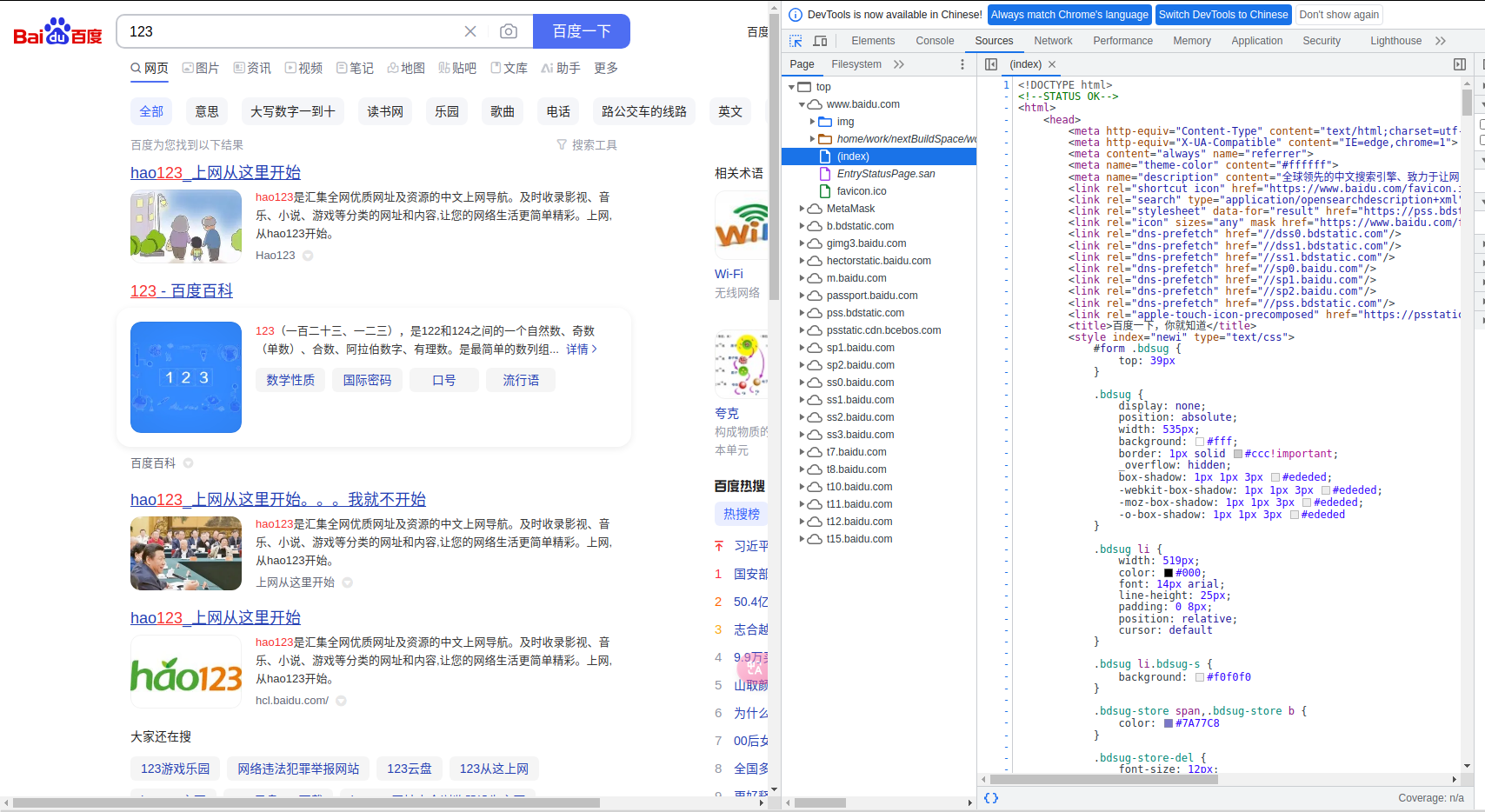1485x812 pixels.
Task: Expand the gimg3.baidu.com domain
Action: [802, 243]
